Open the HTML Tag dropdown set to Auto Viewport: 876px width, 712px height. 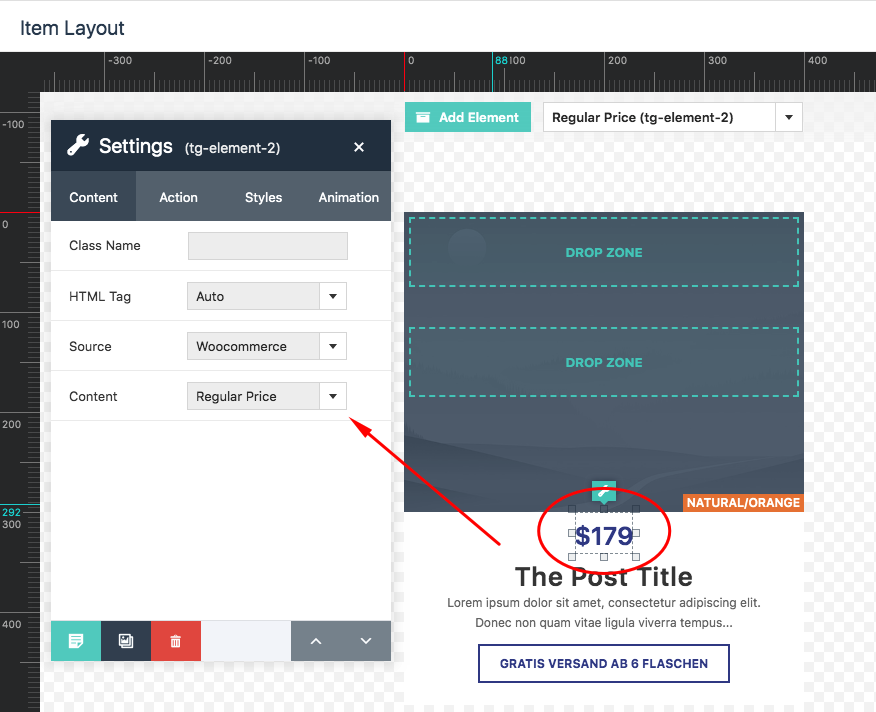pos(266,297)
